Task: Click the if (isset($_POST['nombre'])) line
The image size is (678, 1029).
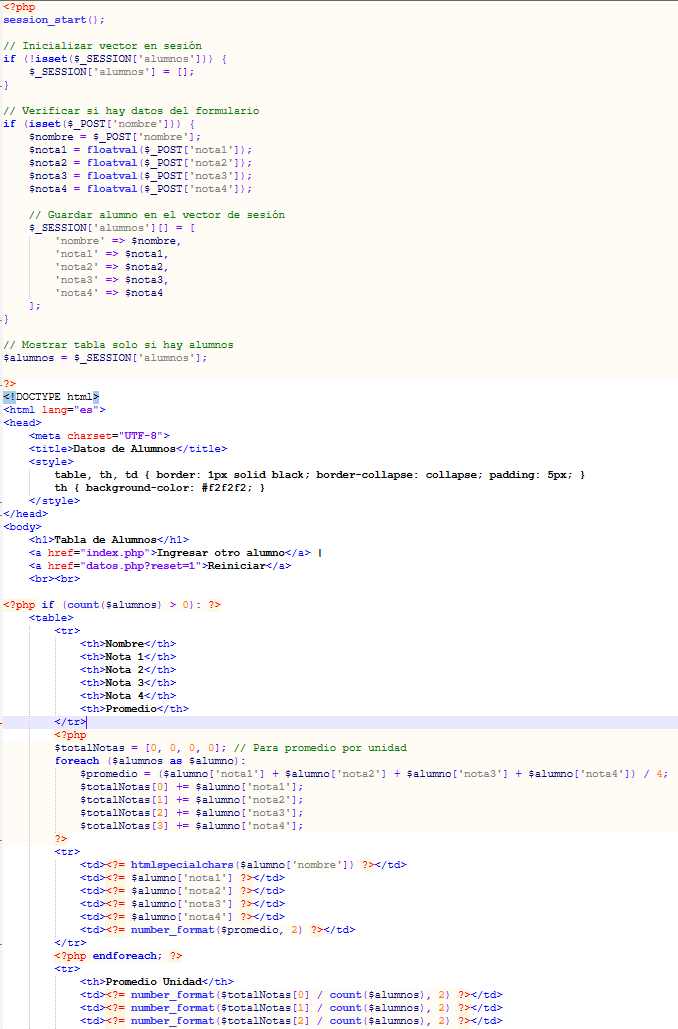Action: pos(99,123)
